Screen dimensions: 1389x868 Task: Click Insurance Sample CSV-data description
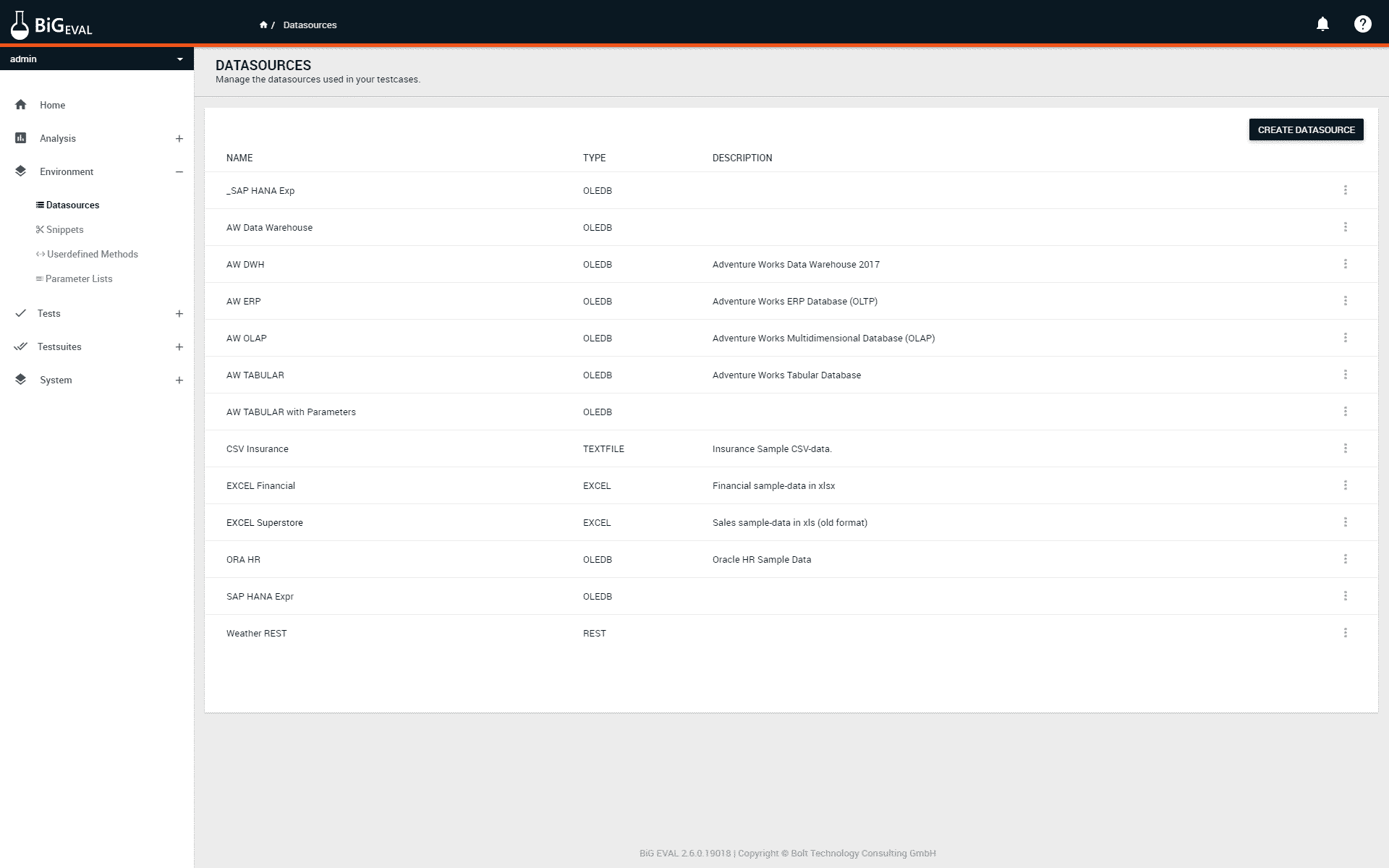(x=772, y=448)
